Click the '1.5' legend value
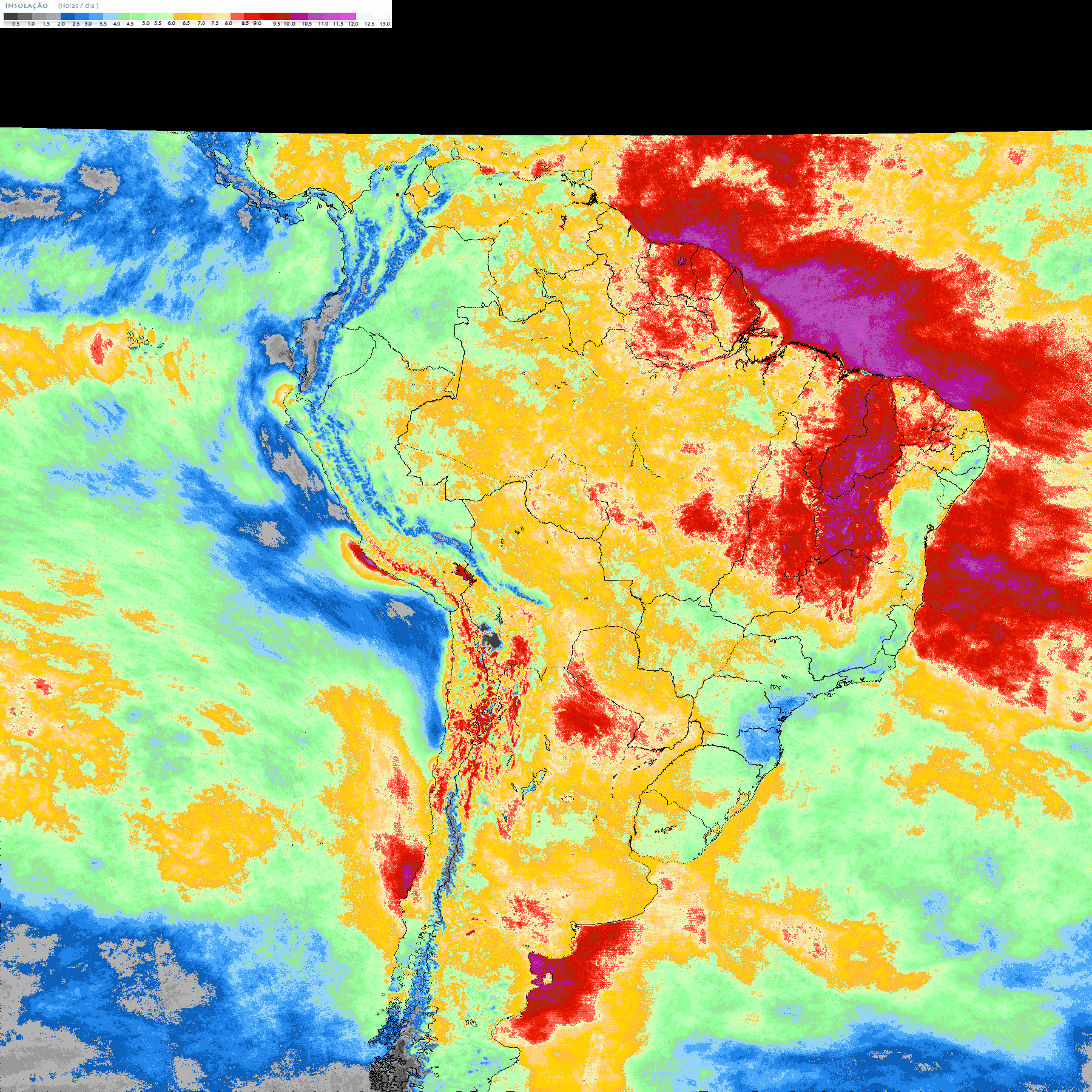Viewport: 1092px width, 1092px height. [46, 24]
